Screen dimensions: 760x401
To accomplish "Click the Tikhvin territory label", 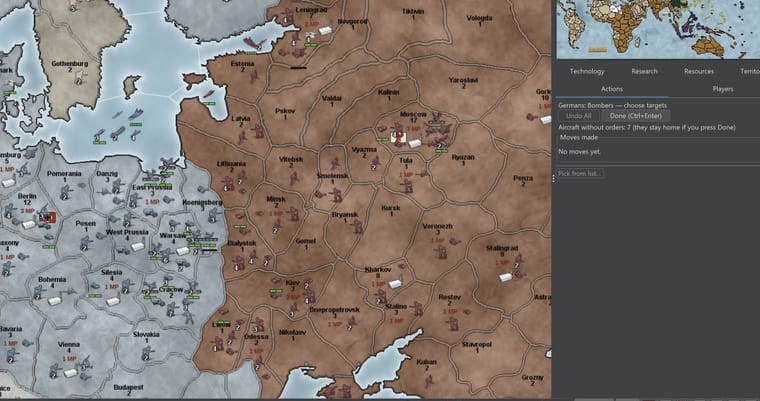I will point(413,12).
